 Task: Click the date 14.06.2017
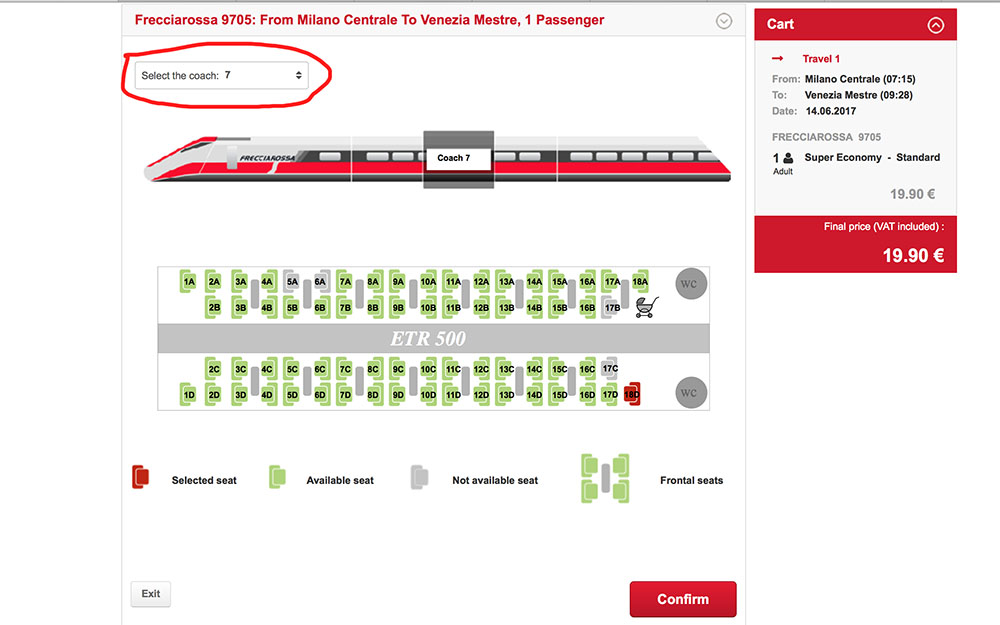(830, 111)
